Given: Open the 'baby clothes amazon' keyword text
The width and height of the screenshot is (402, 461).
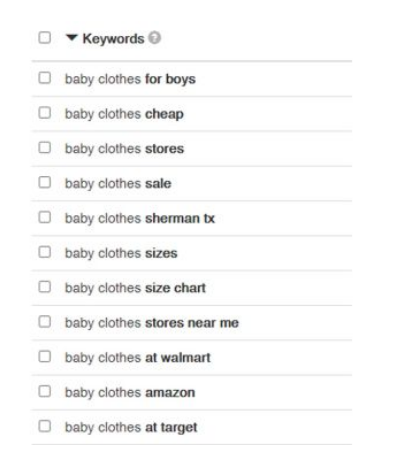Looking at the screenshot, I should [x=130, y=393].
